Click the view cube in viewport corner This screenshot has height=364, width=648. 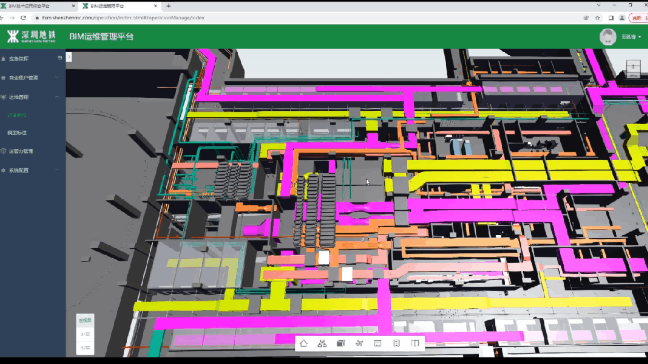633,68
